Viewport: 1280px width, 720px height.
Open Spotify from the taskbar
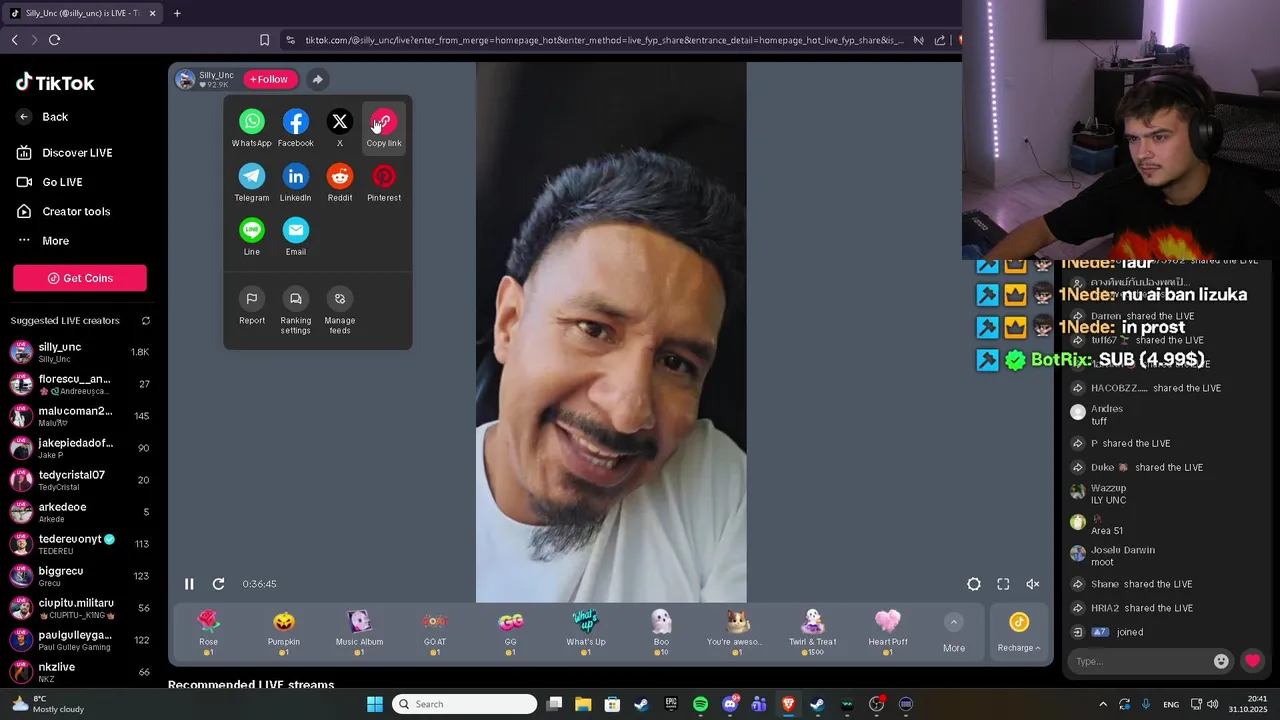coord(700,704)
